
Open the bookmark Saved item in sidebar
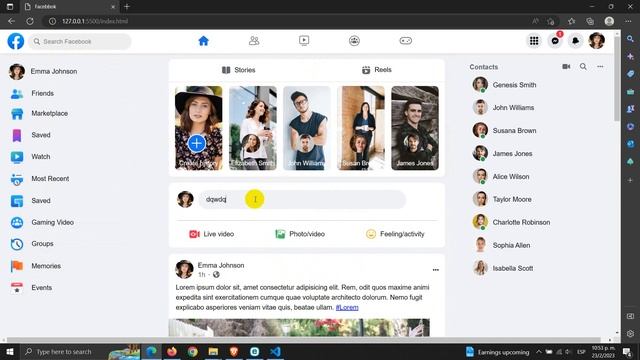[31, 135]
